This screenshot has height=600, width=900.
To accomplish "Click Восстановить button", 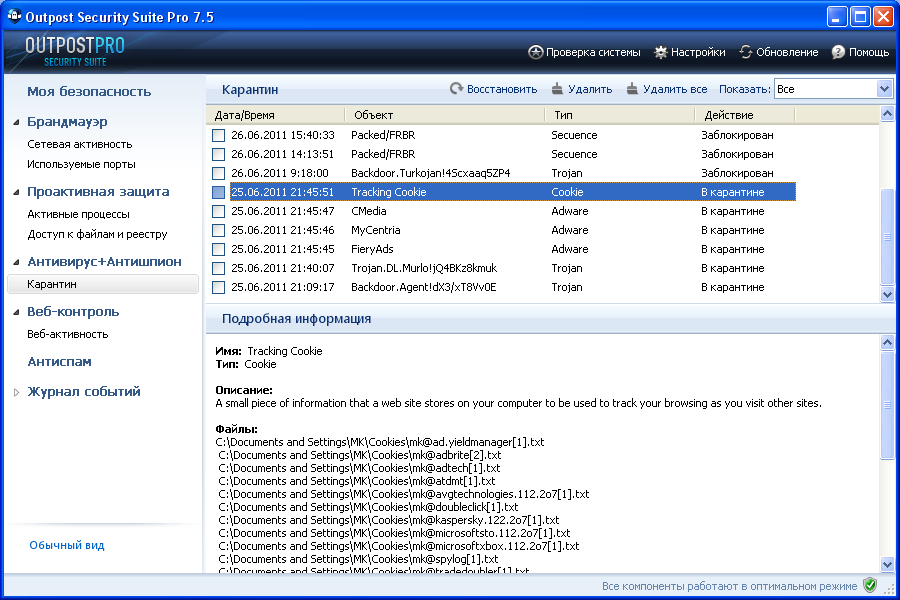I will coord(494,89).
